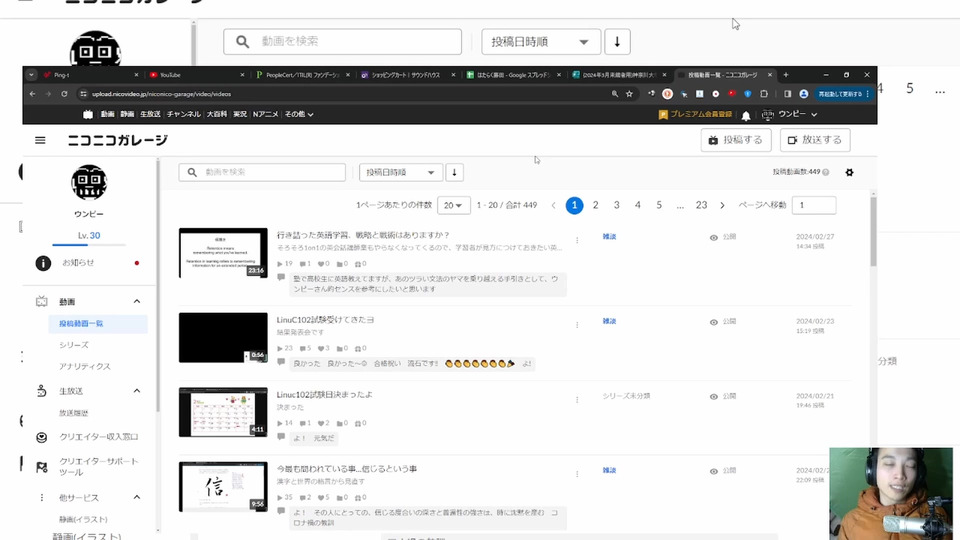Click シリーズ未分類 on Linuc102試験日決まったよ row
960x540 pixels.
click(626, 396)
